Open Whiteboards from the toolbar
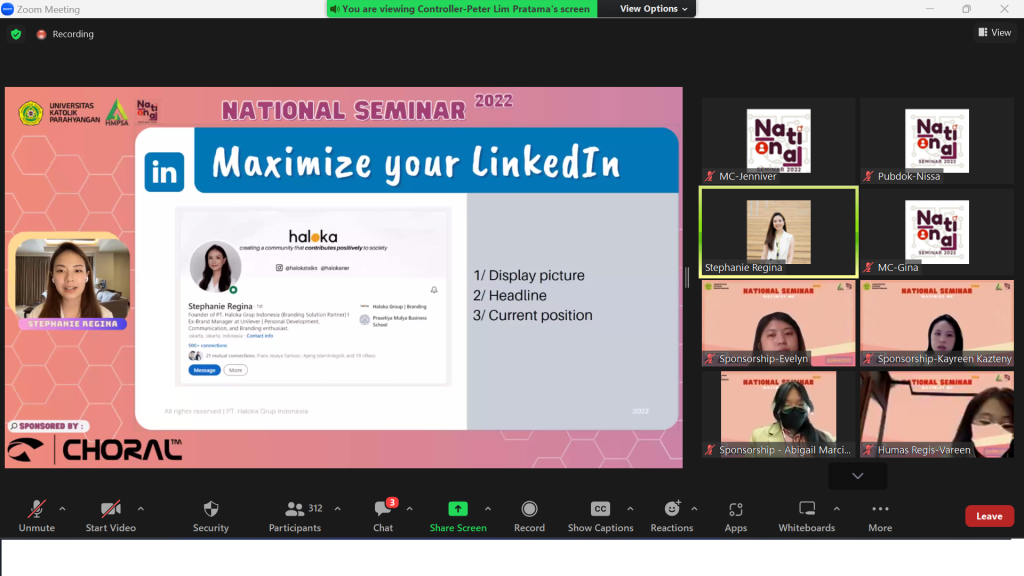This screenshot has width=1024, height=576. 807,509
